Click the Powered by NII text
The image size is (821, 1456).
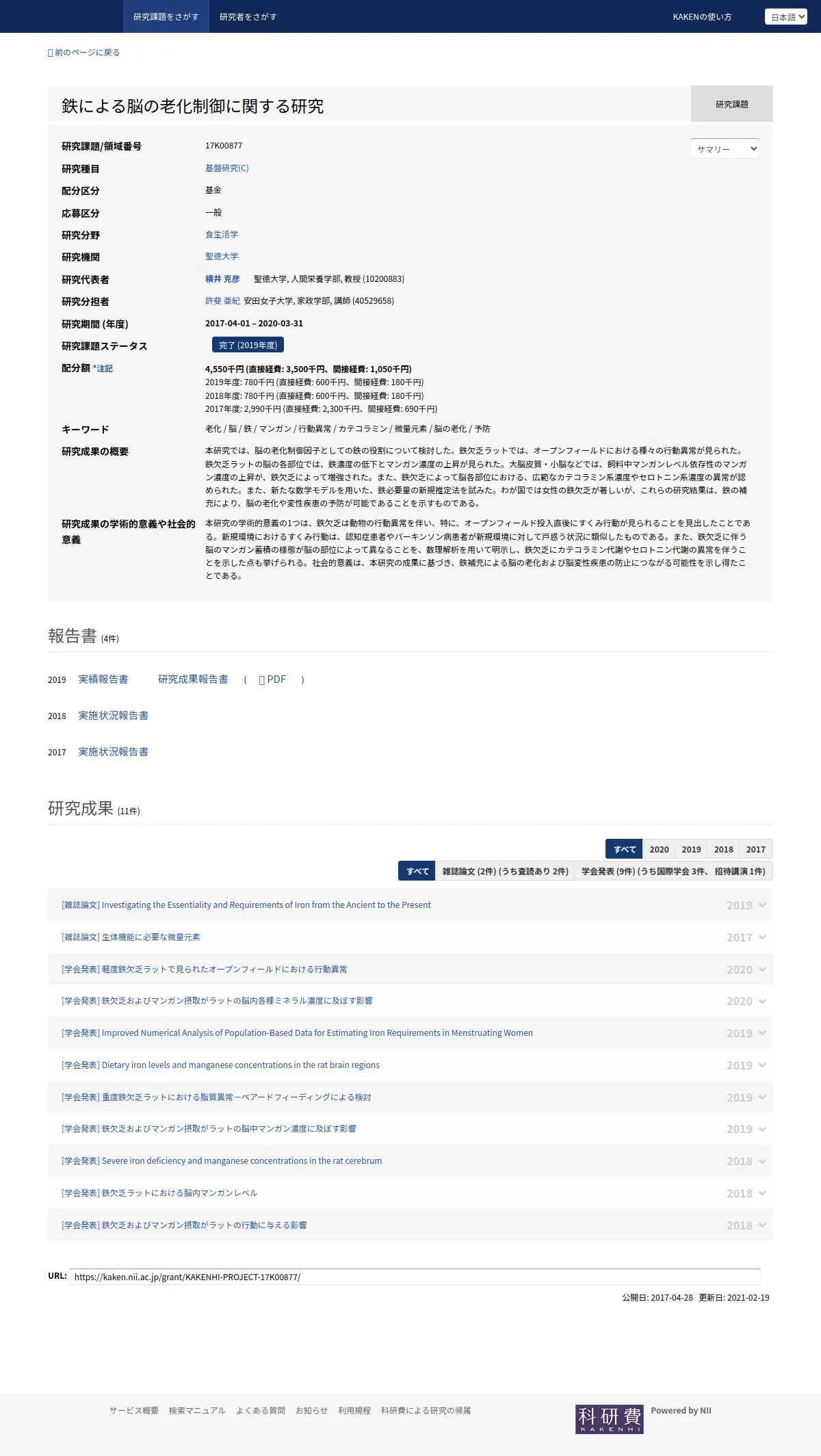coord(681,1411)
